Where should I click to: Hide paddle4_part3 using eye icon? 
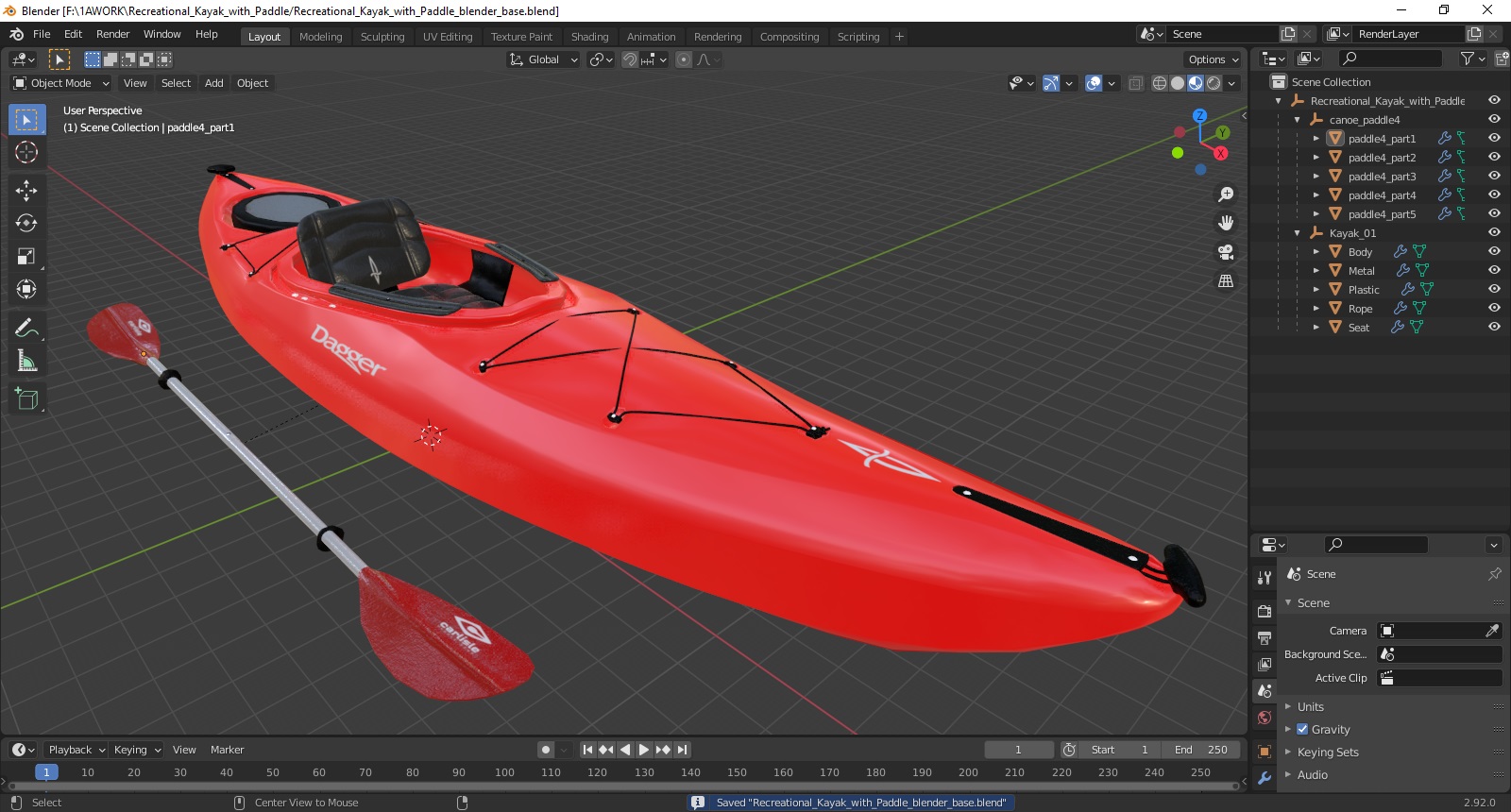(x=1494, y=176)
